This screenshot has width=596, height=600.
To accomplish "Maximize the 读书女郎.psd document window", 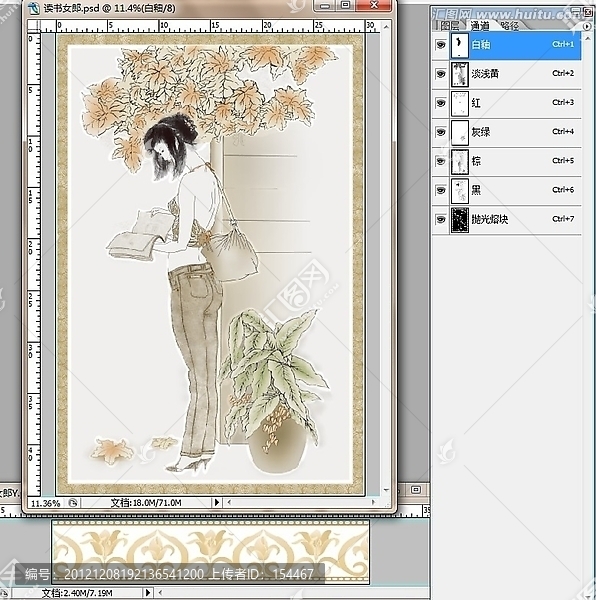I will 345,5.
